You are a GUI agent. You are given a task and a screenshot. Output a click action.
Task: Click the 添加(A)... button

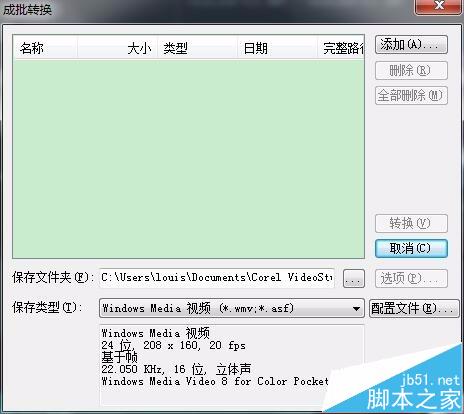[x=411, y=45]
